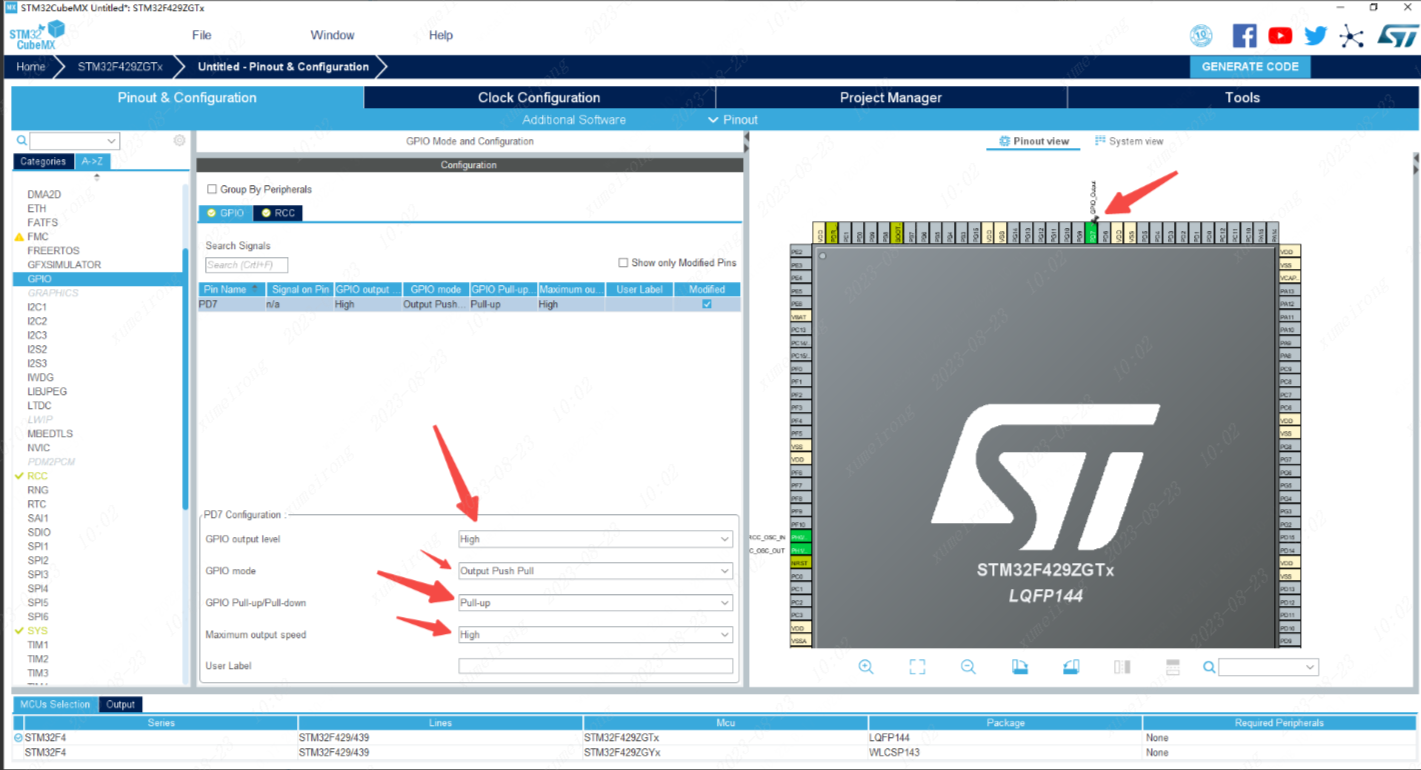Click the Facebook icon in the header

coord(1244,36)
